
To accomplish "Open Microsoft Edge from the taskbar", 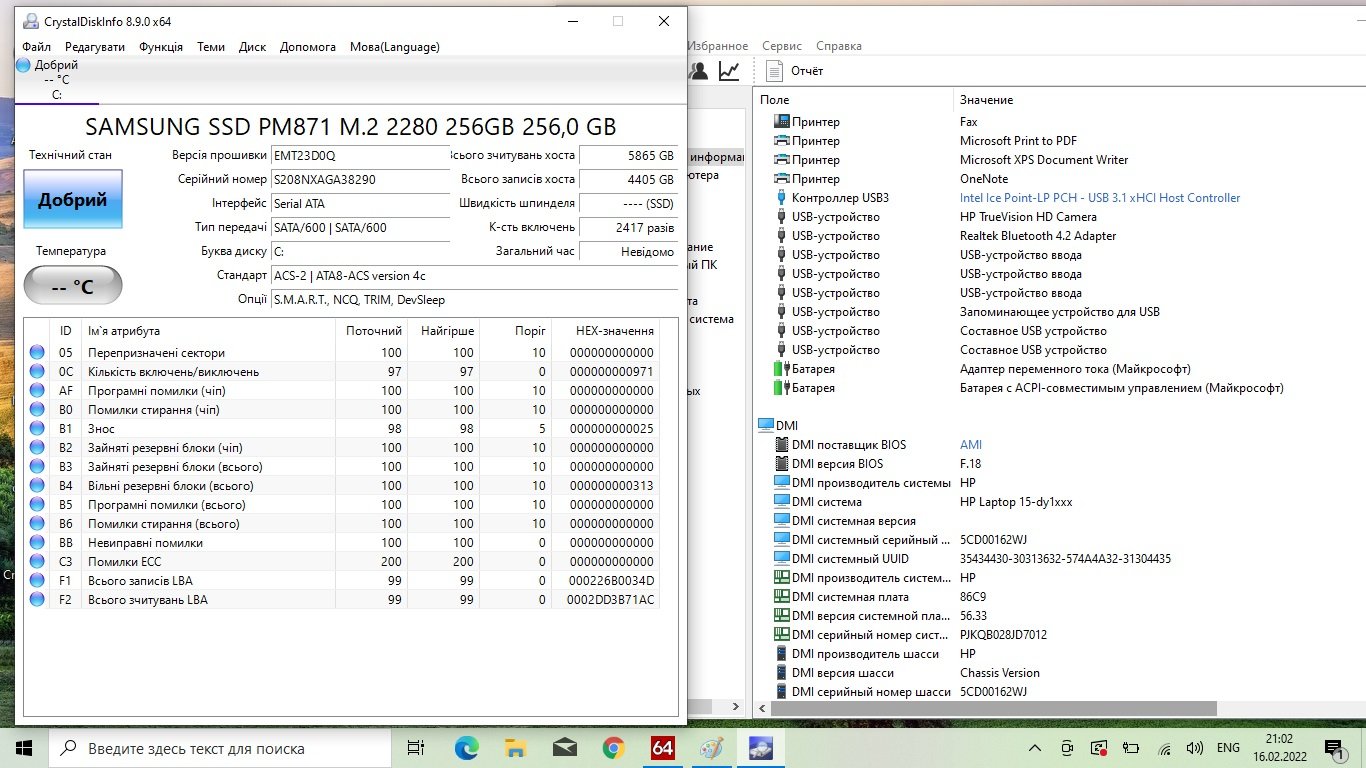I will coord(466,748).
